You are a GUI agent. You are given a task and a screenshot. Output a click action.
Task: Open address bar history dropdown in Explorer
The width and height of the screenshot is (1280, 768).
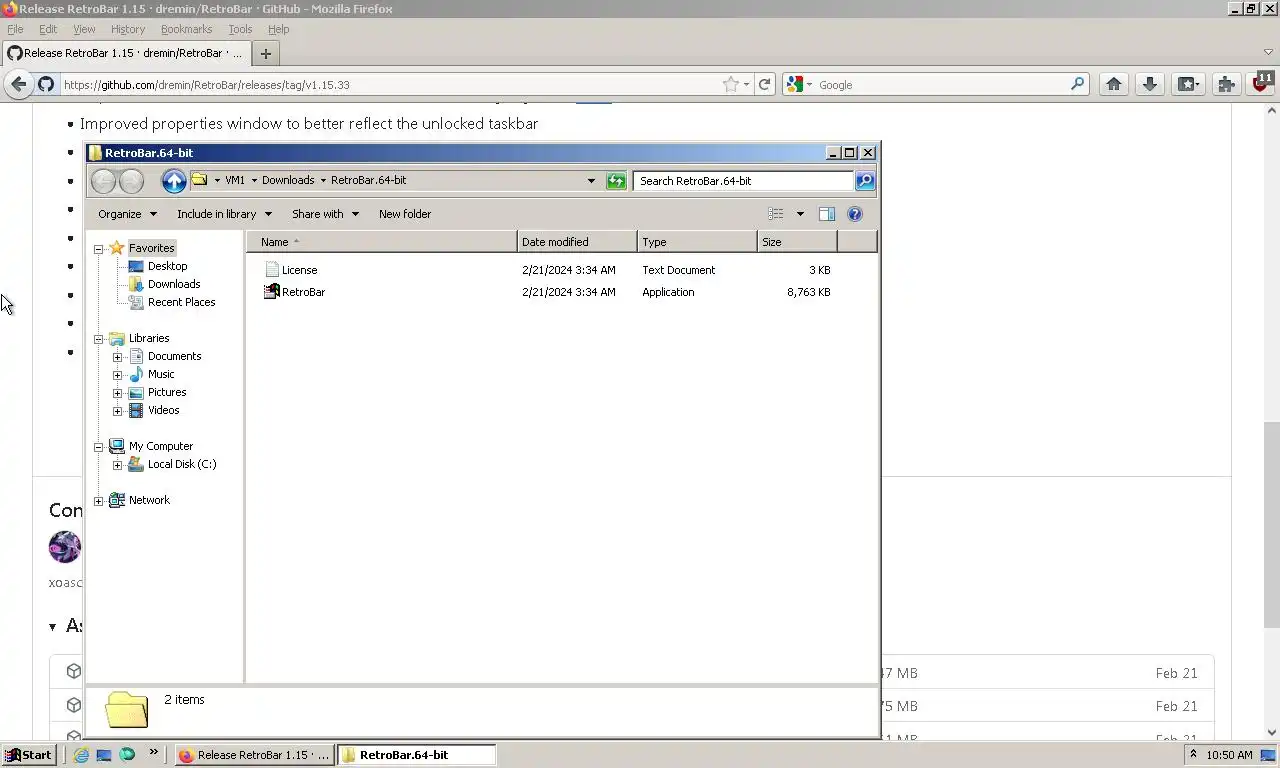[591, 181]
